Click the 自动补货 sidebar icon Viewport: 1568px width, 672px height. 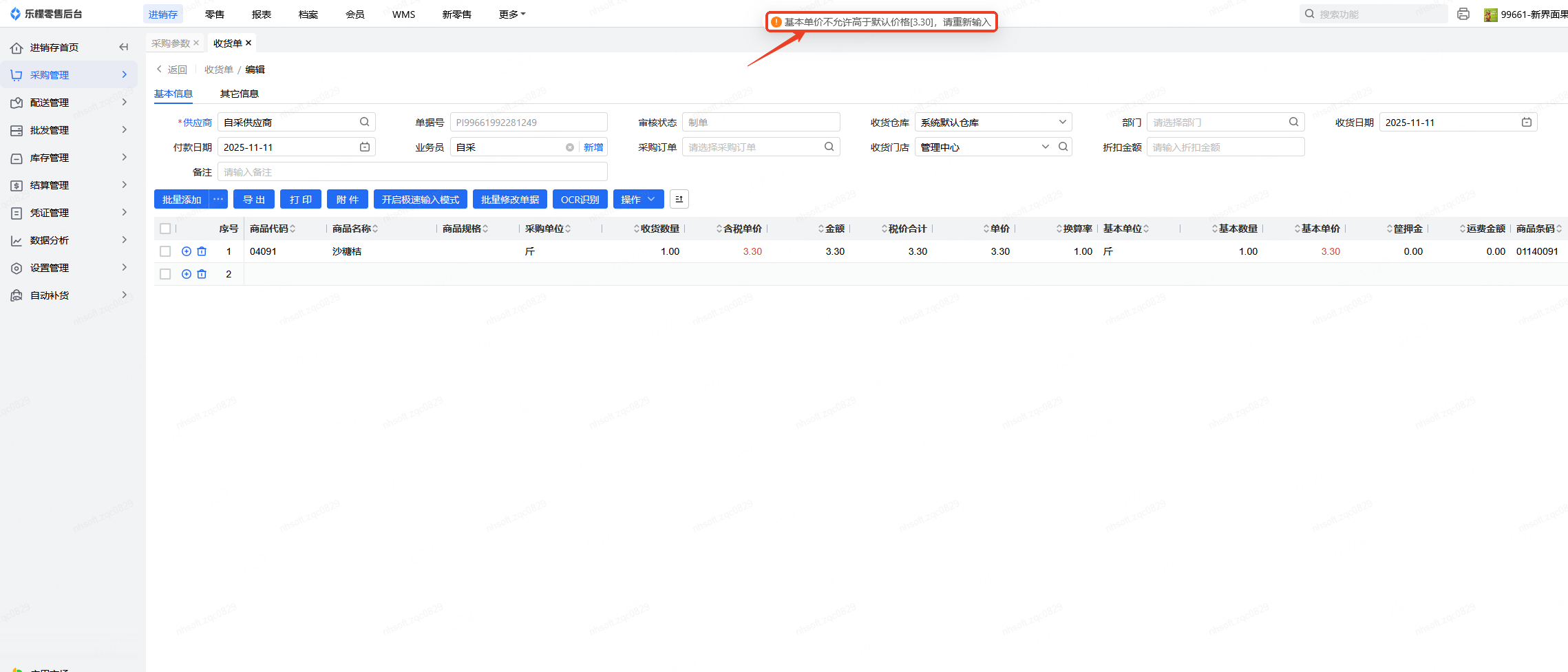click(17, 295)
